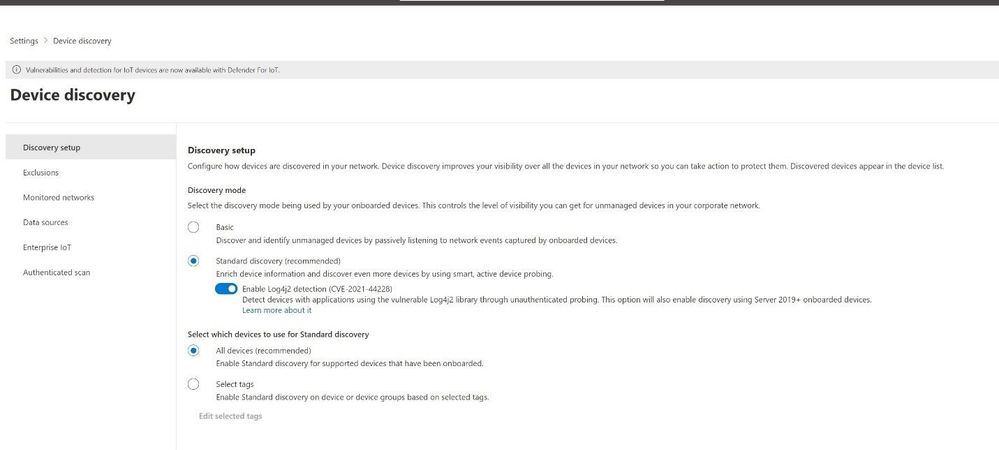Click the info icon in the notification banner
The image size is (999, 450).
point(15,70)
